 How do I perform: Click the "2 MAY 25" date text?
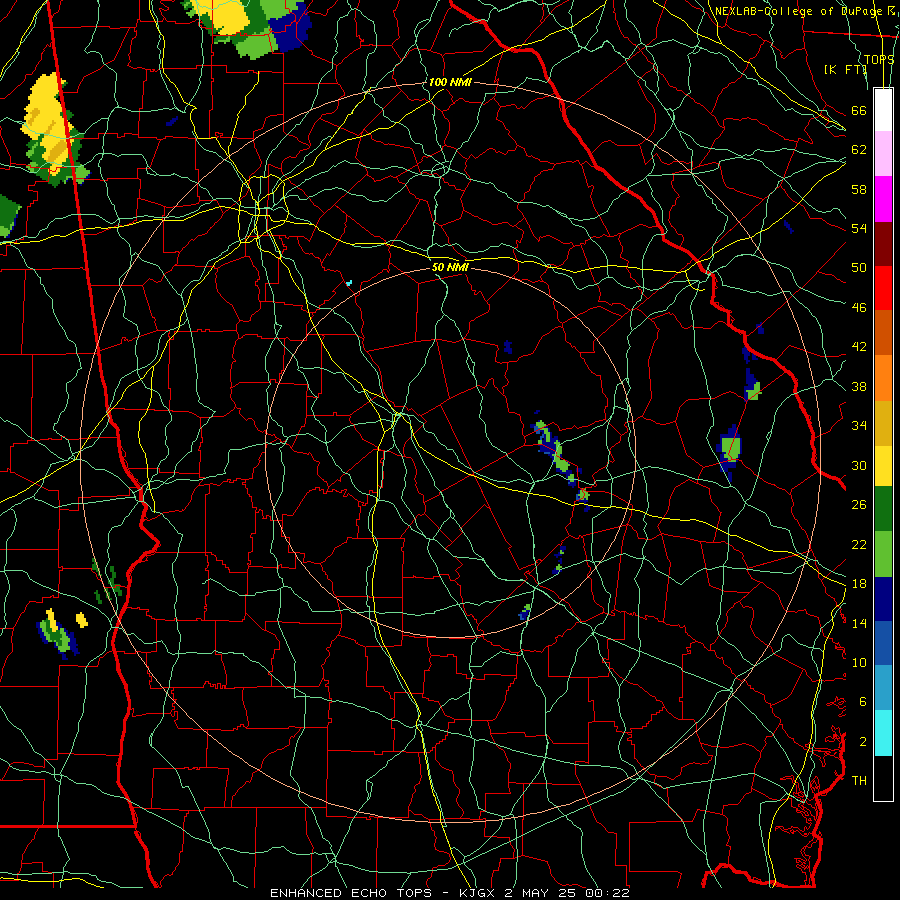(542, 893)
